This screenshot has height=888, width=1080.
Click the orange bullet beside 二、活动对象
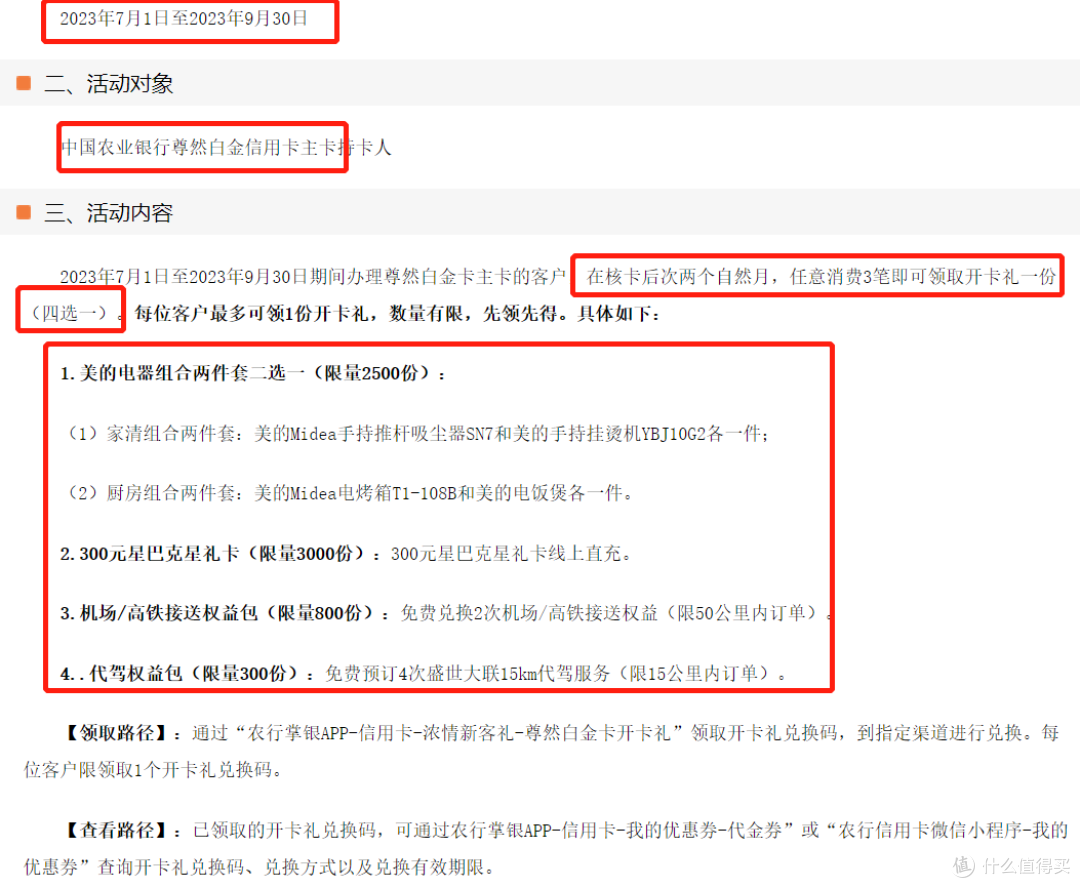[23, 83]
